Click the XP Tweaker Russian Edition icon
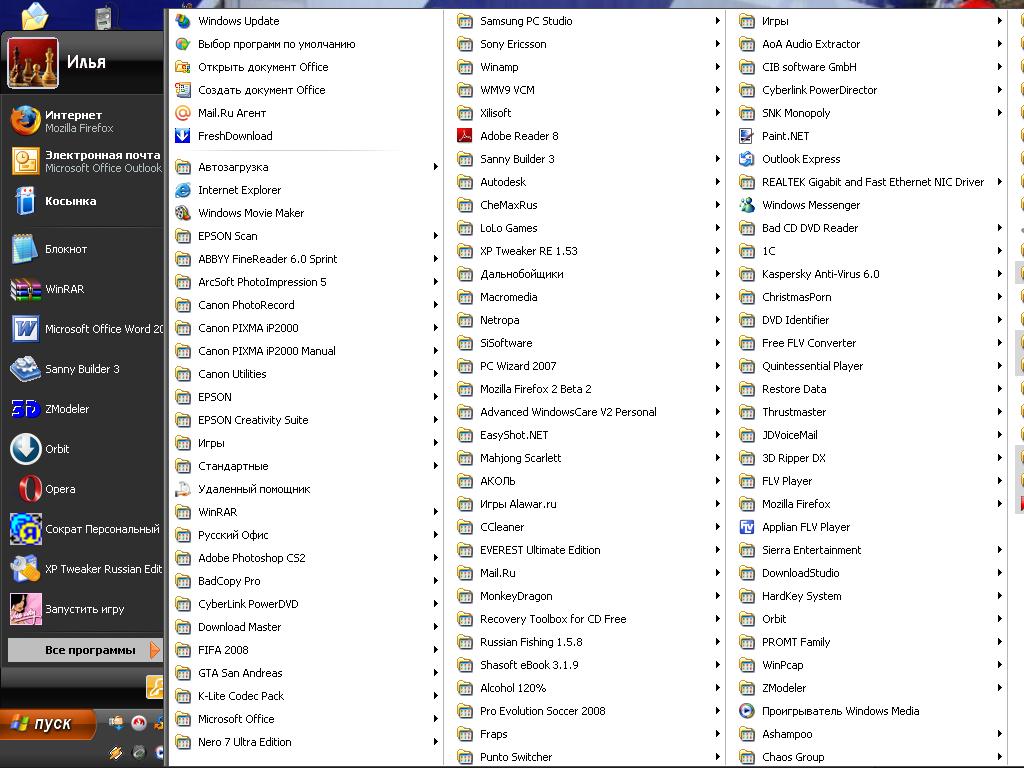This screenshot has height=768, width=1024. coord(25,569)
